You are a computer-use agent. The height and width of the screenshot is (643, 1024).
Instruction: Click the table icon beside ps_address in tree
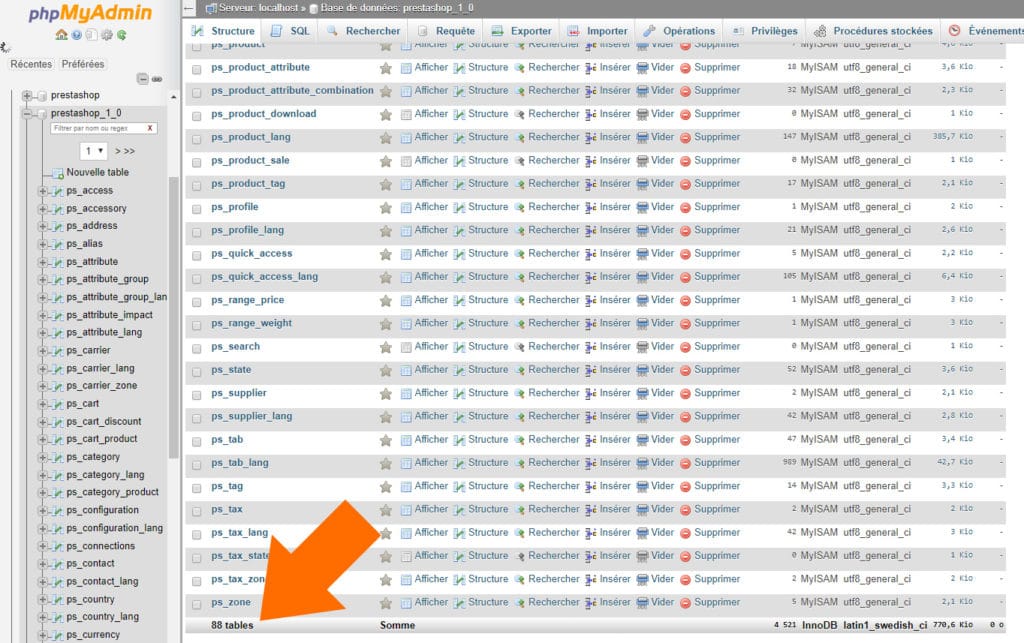coord(57,227)
